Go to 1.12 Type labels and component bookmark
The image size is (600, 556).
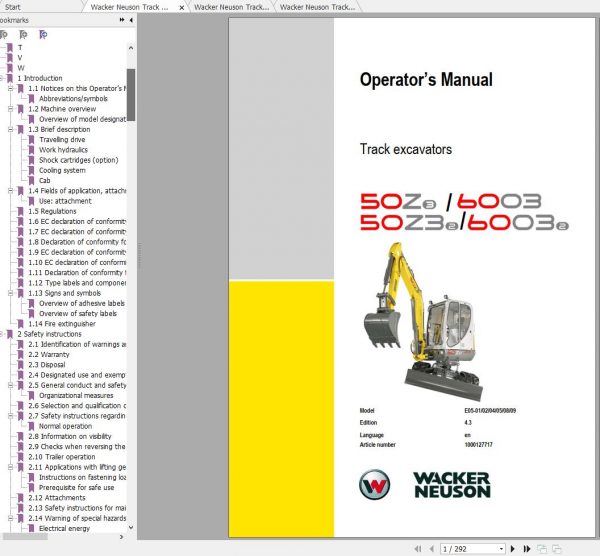coord(77,283)
